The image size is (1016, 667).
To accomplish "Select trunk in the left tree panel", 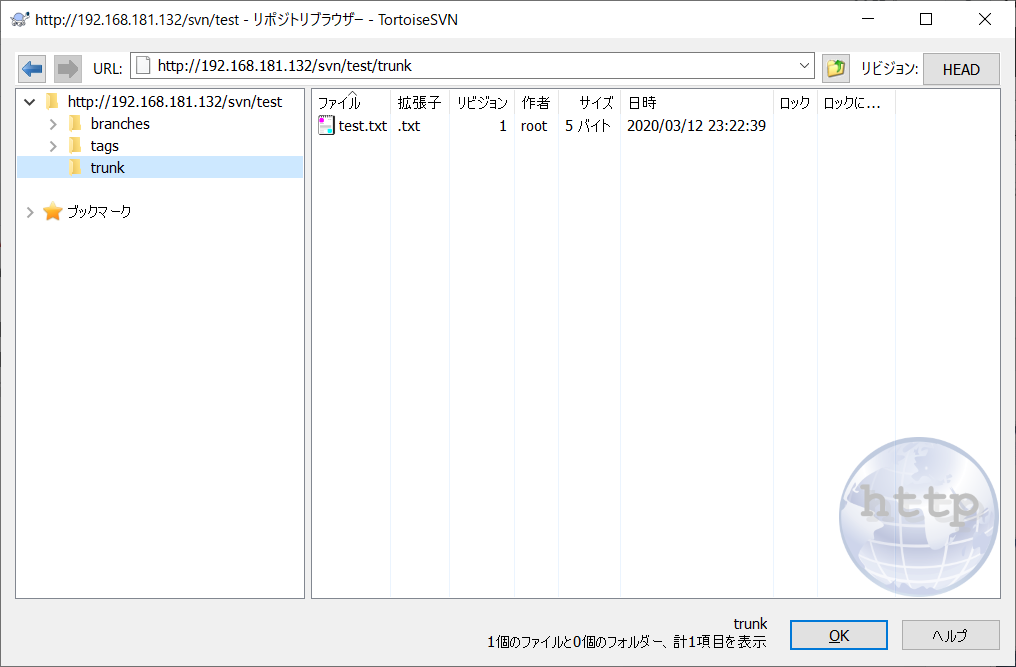I will coord(105,167).
